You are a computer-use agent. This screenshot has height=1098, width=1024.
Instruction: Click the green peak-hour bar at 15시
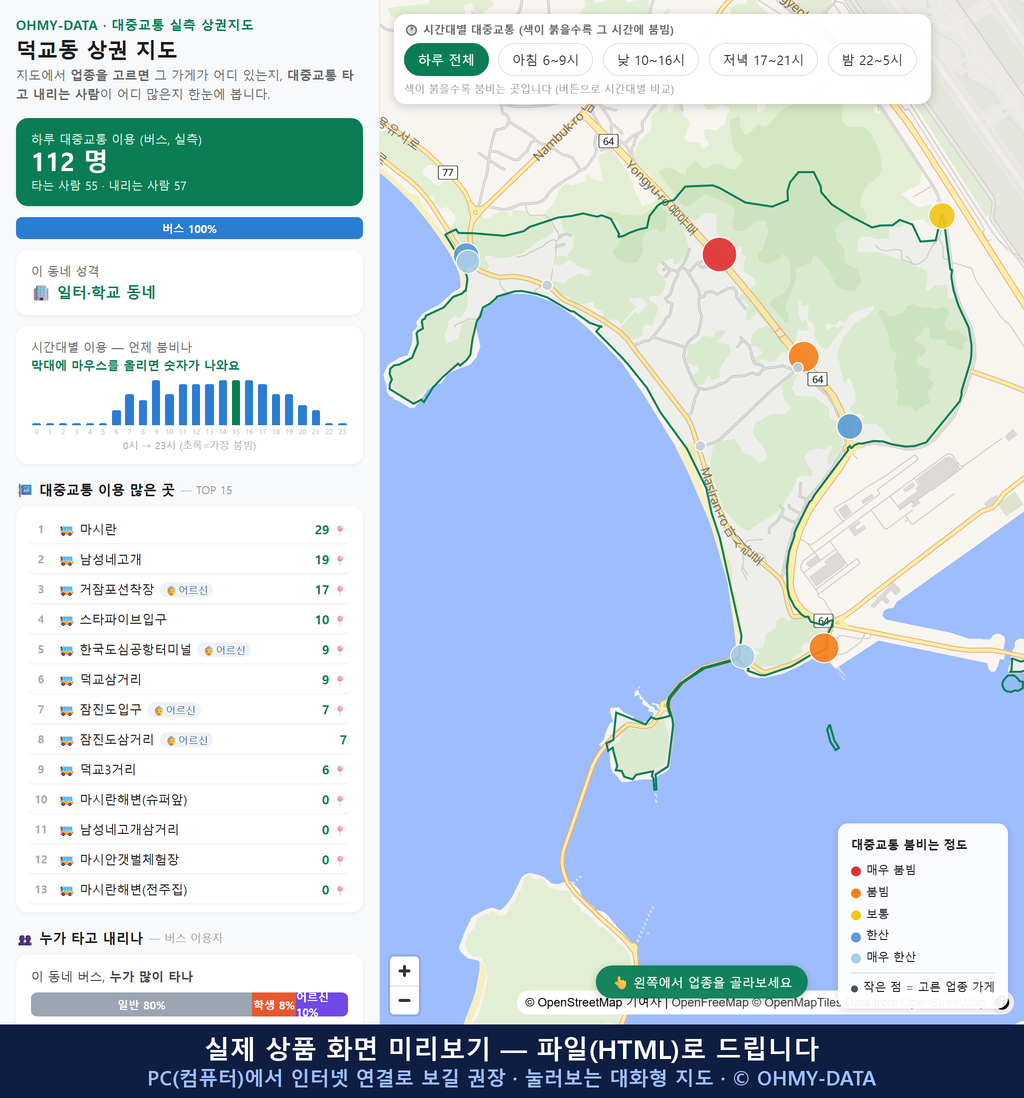[x=236, y=403]
